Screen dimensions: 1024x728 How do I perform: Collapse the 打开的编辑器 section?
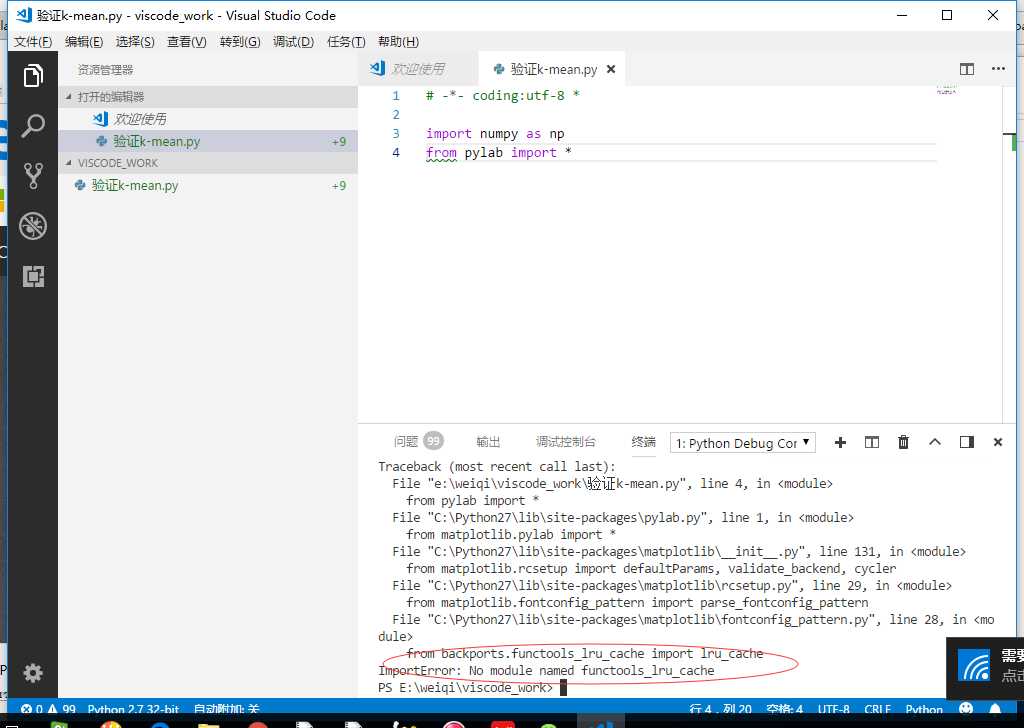click(208, 97)
